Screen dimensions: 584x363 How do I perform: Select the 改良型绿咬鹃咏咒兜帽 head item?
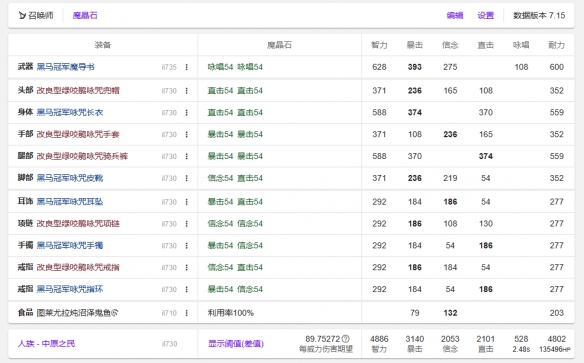78,90
